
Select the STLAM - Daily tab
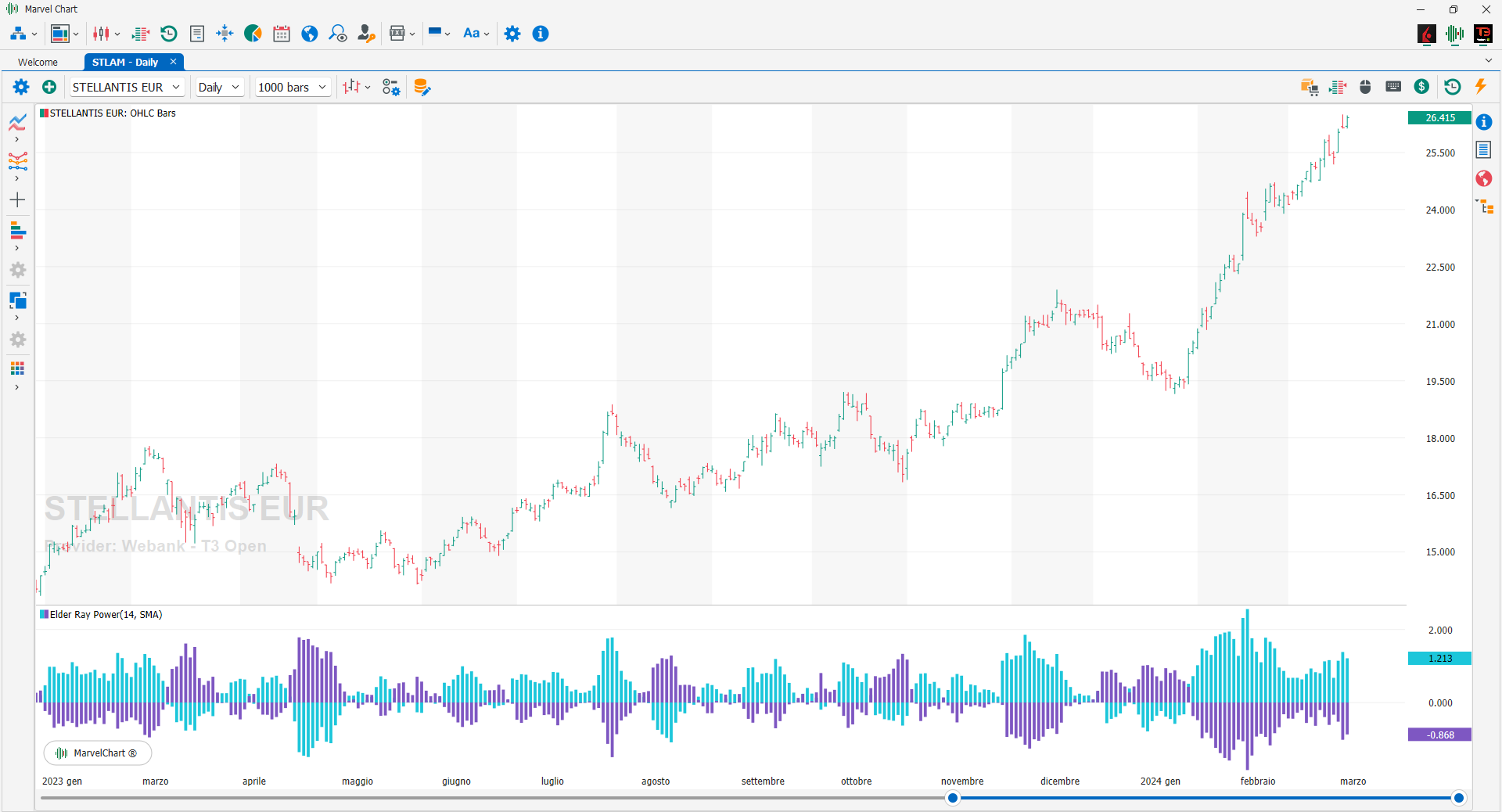coord(125,62)
